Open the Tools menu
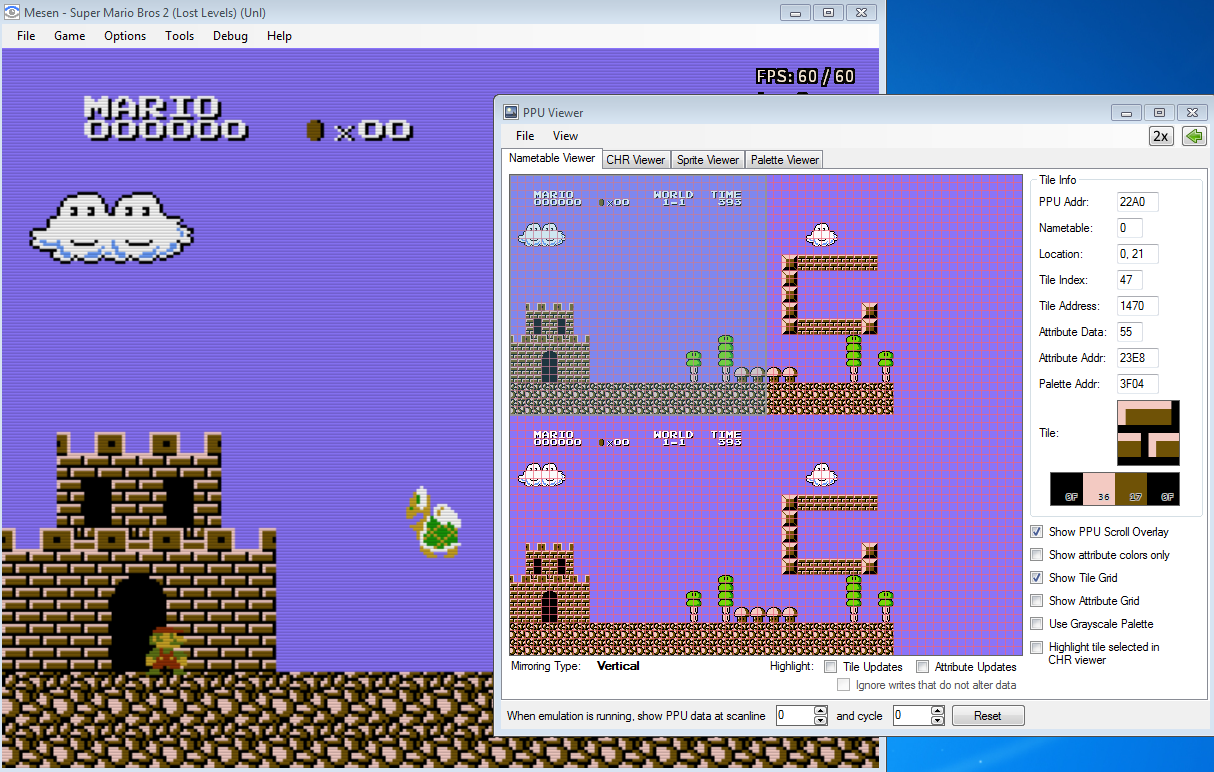This screenshot has width=1214, height=772. tap(180, 36)
